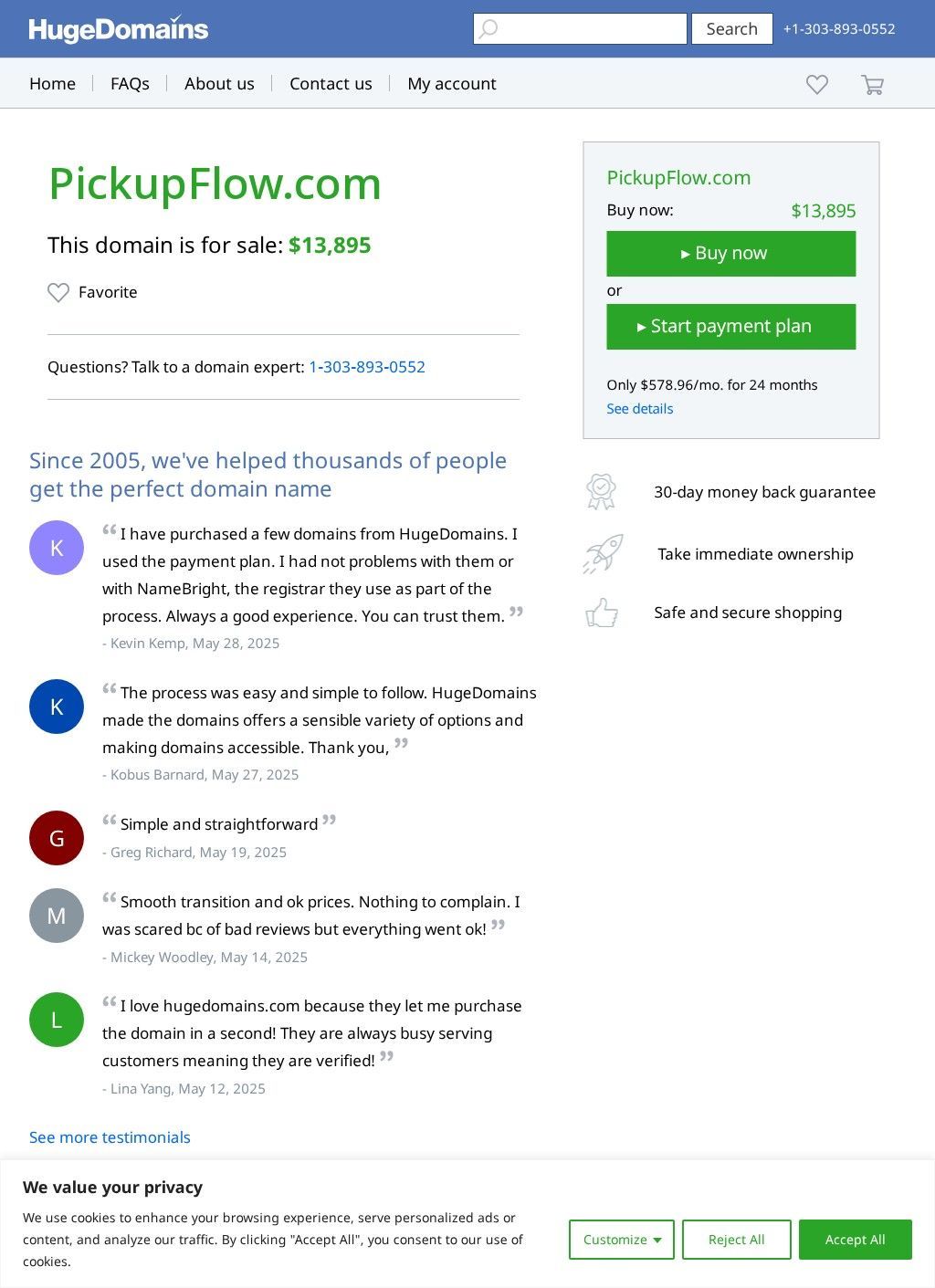This screenshot has height=1288, width=935.
Task: Open the shopping cart icon
Action: click(x=872, y=85)
